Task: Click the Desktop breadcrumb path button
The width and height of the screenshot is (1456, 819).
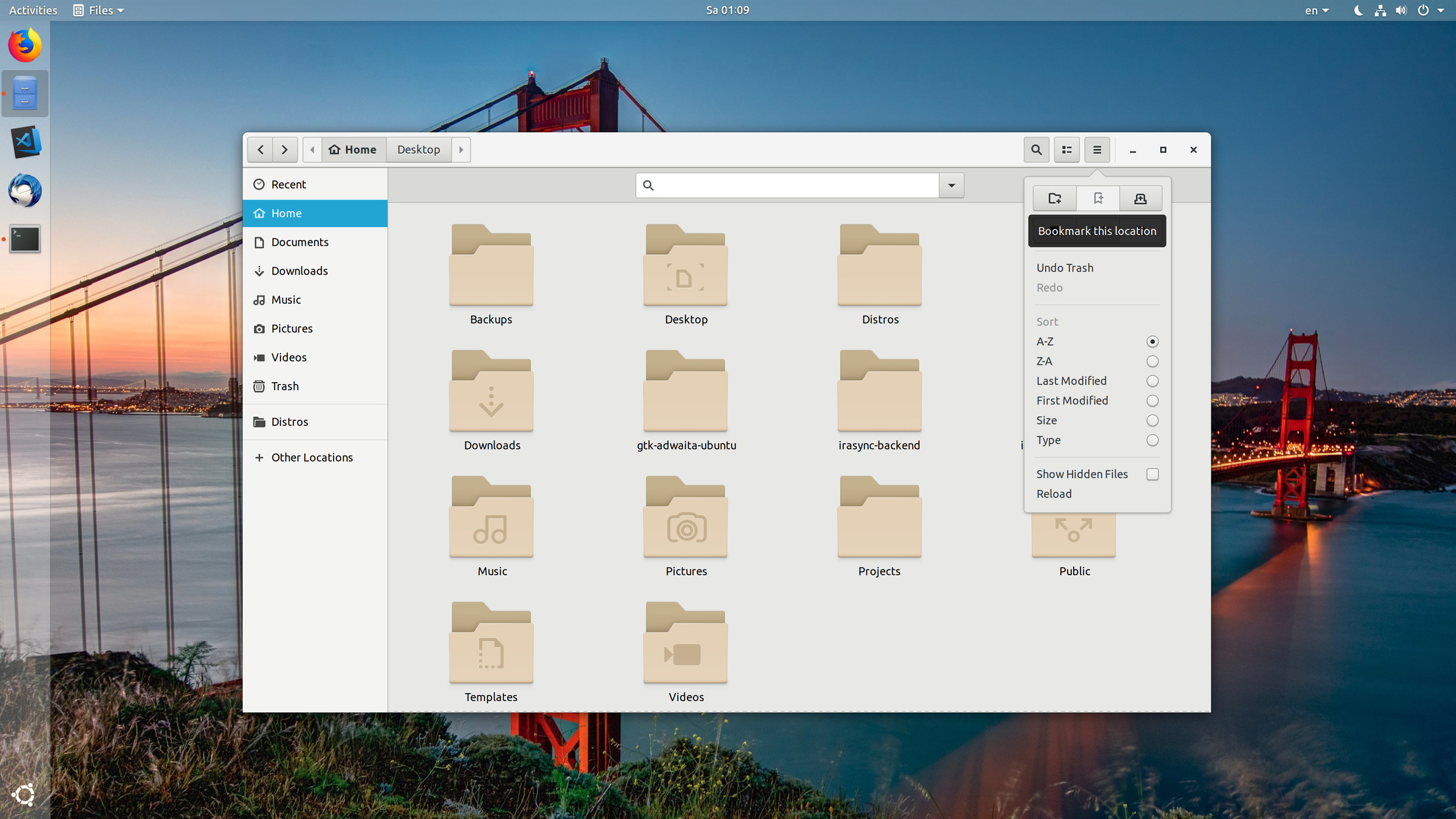Action: (x=418, y=150)
